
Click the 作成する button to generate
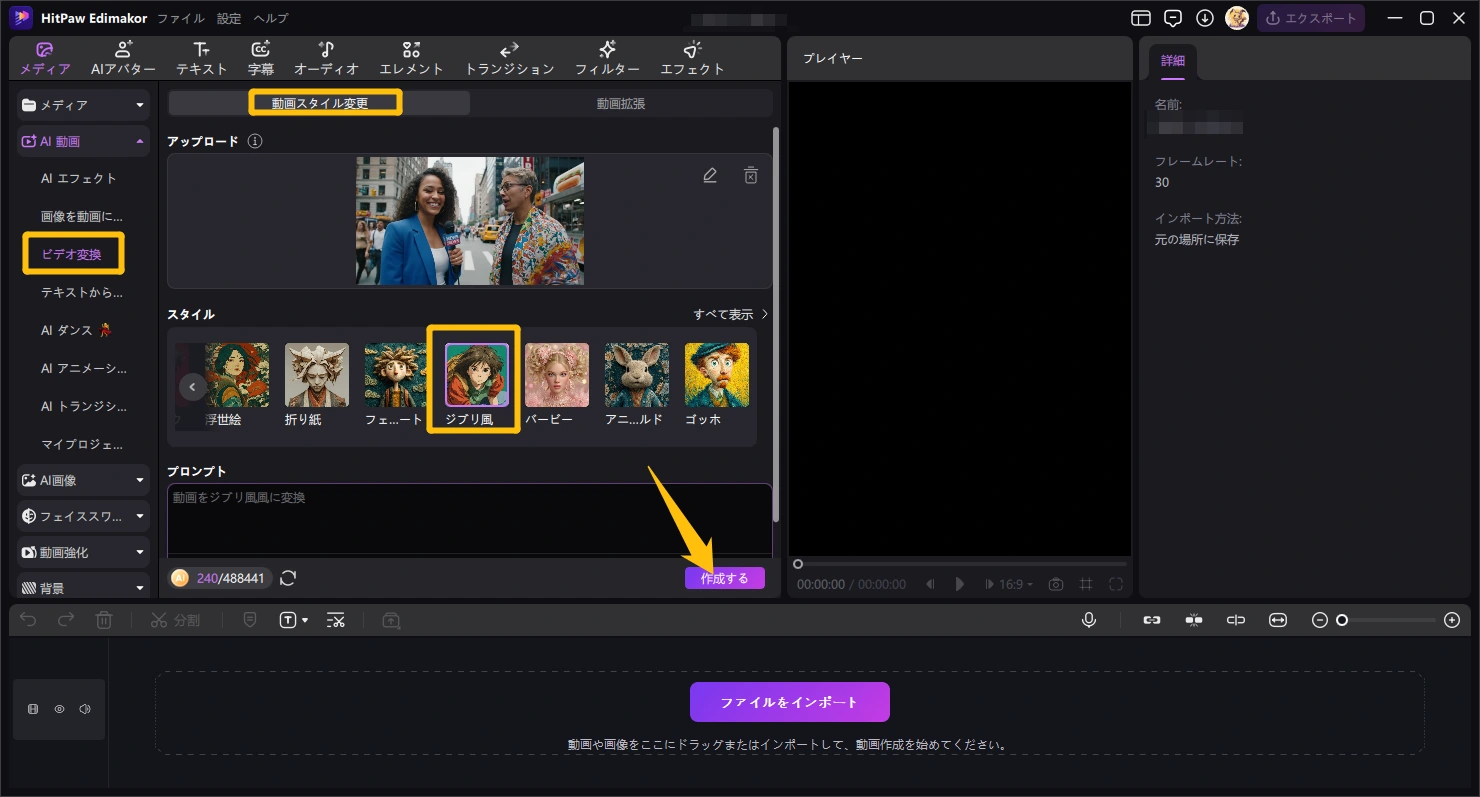click(724, 577)
